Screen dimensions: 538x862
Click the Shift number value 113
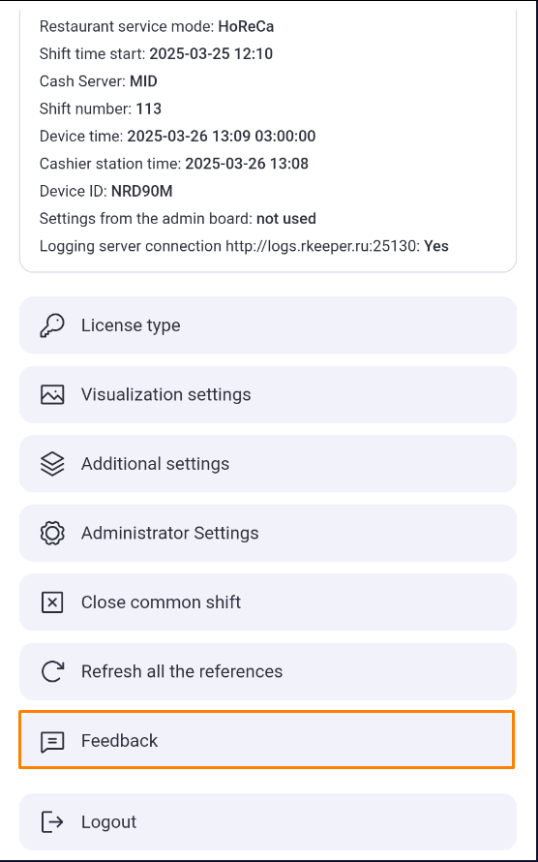pyautogui.click(x=149, y=109)
